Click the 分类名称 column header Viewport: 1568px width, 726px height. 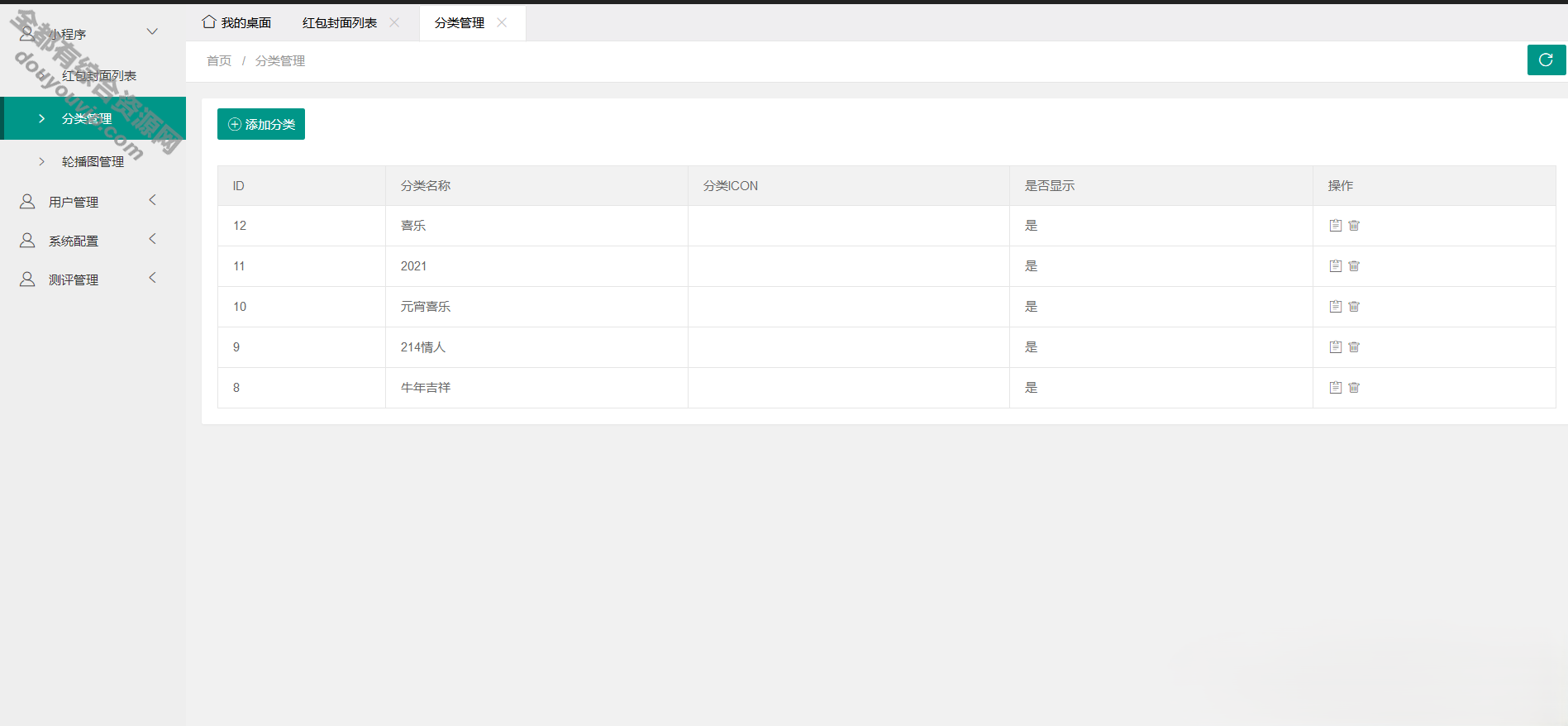point(536,185)
